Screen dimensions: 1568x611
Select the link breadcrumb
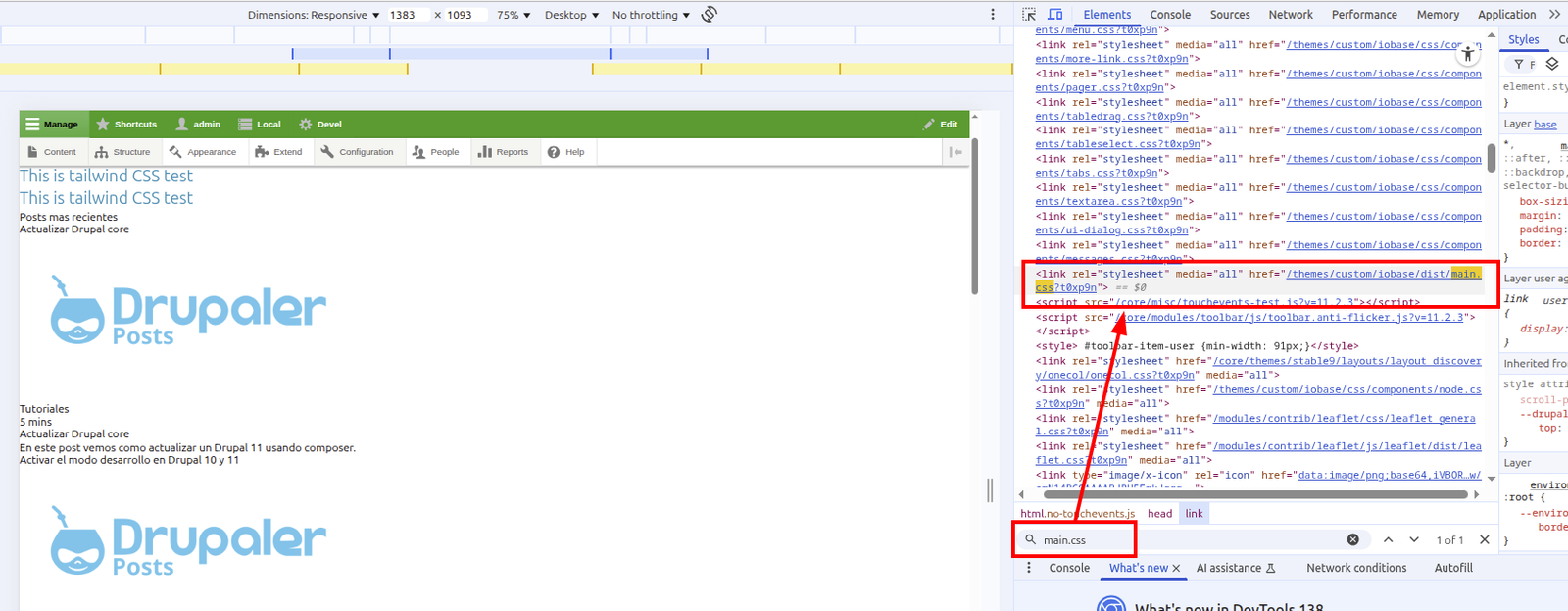[1194, 514]
